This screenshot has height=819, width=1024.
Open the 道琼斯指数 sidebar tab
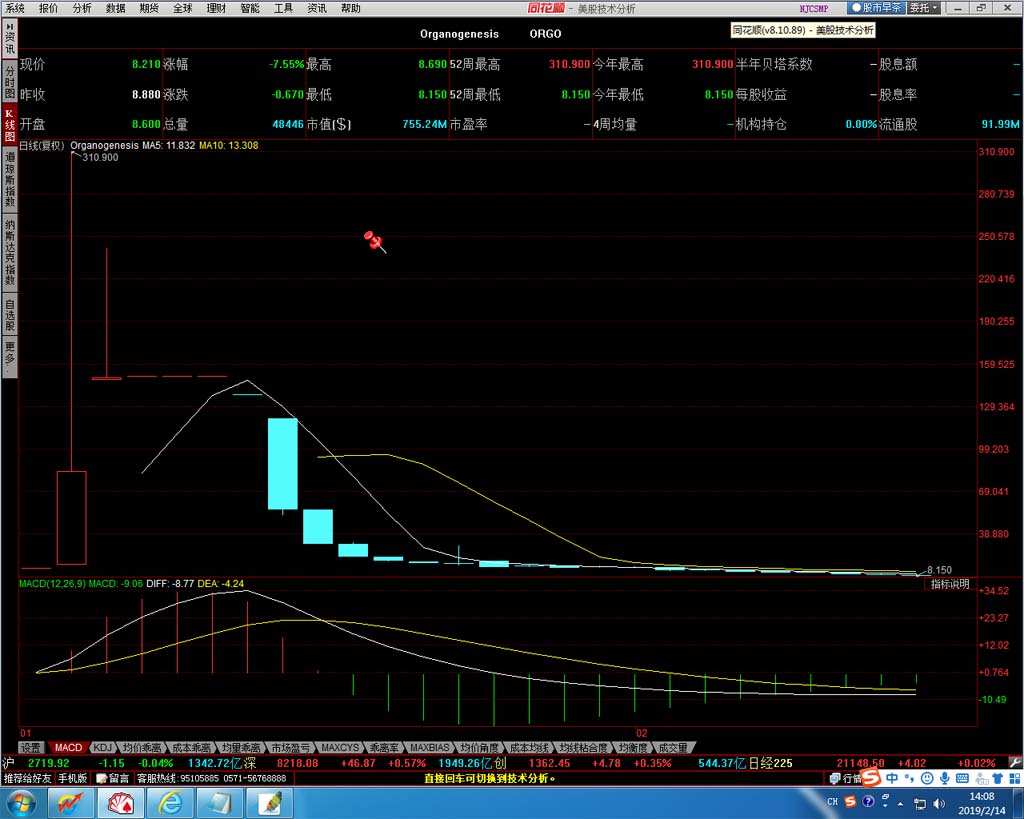coord(9,178)
